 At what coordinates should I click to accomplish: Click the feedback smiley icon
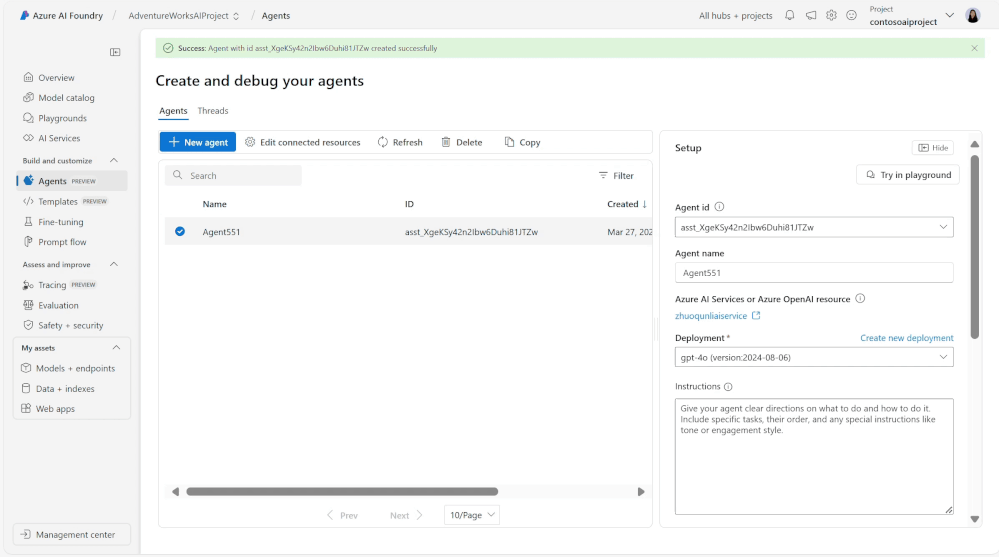click(851, 15)
